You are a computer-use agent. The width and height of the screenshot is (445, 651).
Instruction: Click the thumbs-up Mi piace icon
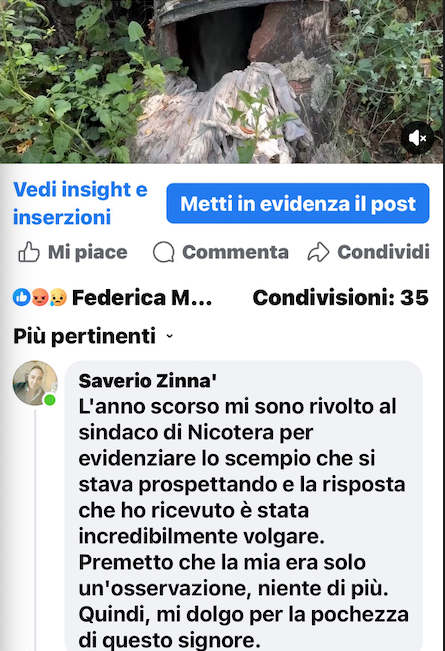pos(29,252)
